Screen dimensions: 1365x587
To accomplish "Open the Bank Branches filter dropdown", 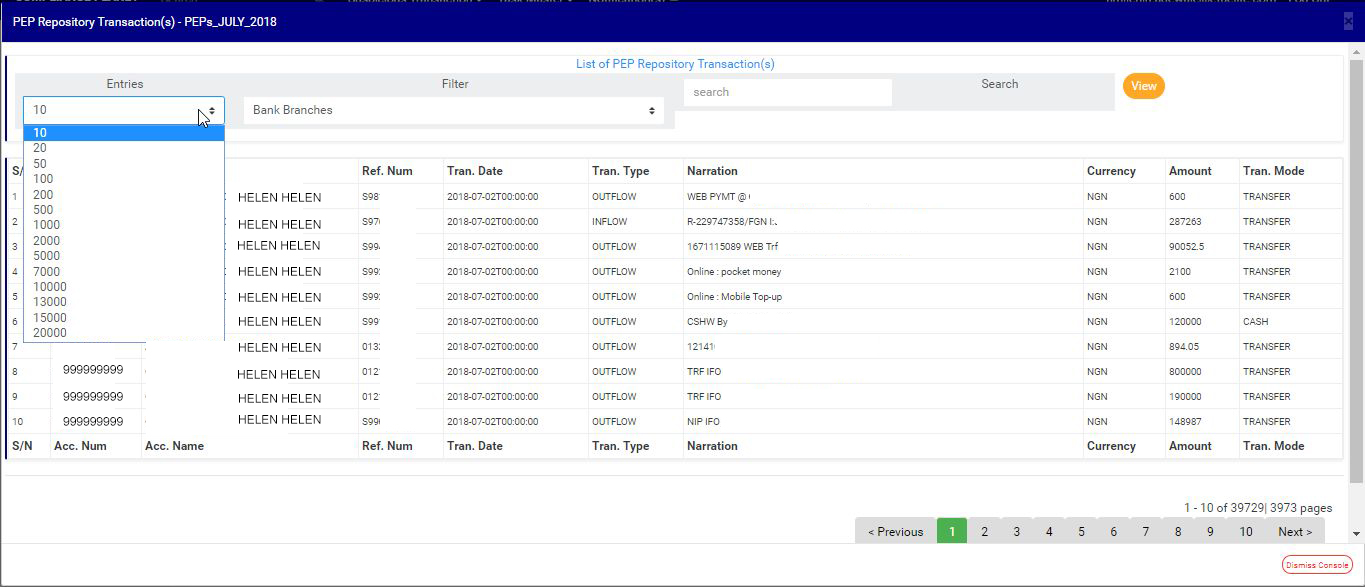I will (x=453, y=110).
